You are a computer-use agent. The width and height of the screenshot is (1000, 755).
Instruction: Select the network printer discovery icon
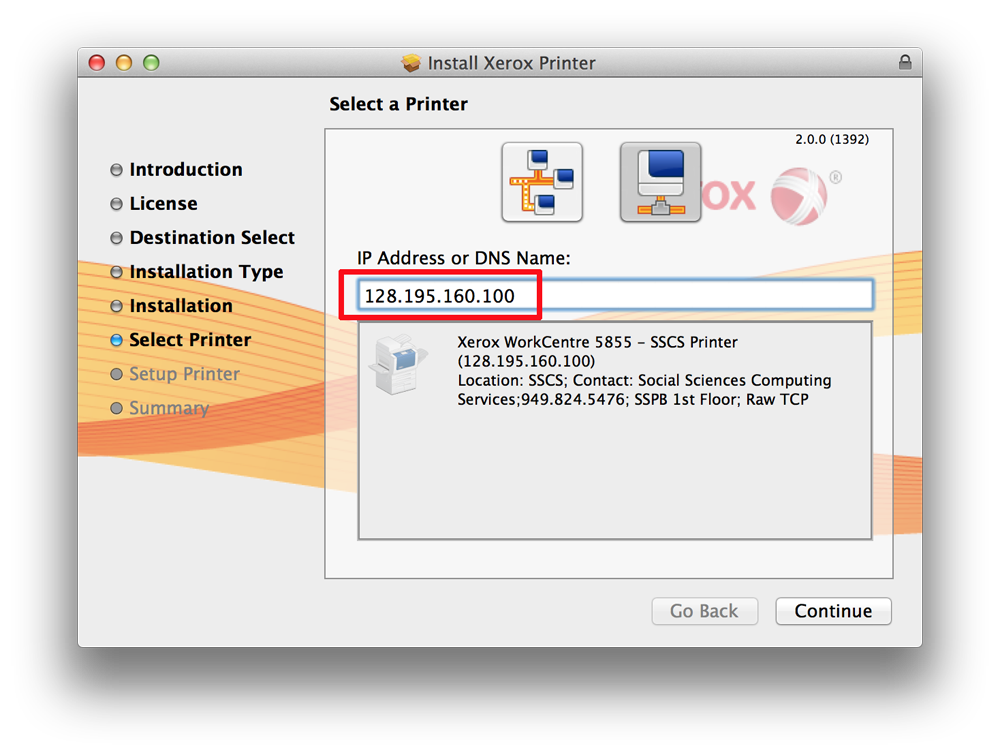tap(541, 182)
